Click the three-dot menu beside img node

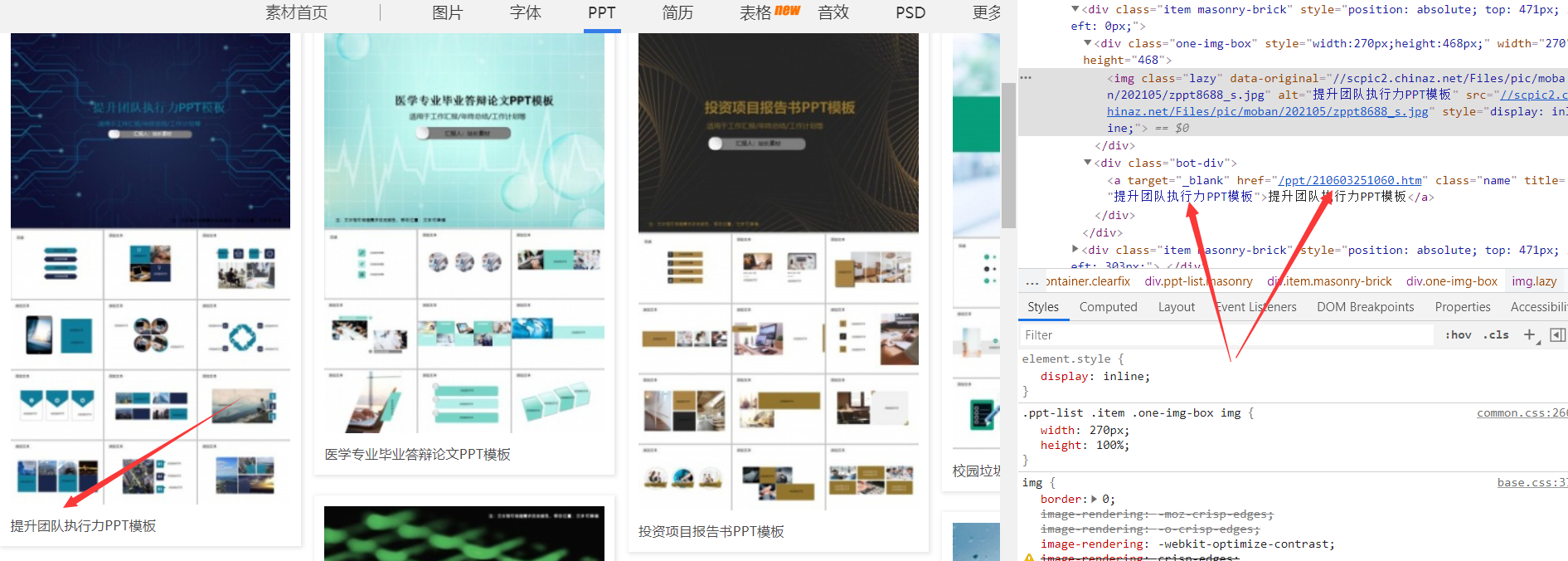coord(1027,77)
